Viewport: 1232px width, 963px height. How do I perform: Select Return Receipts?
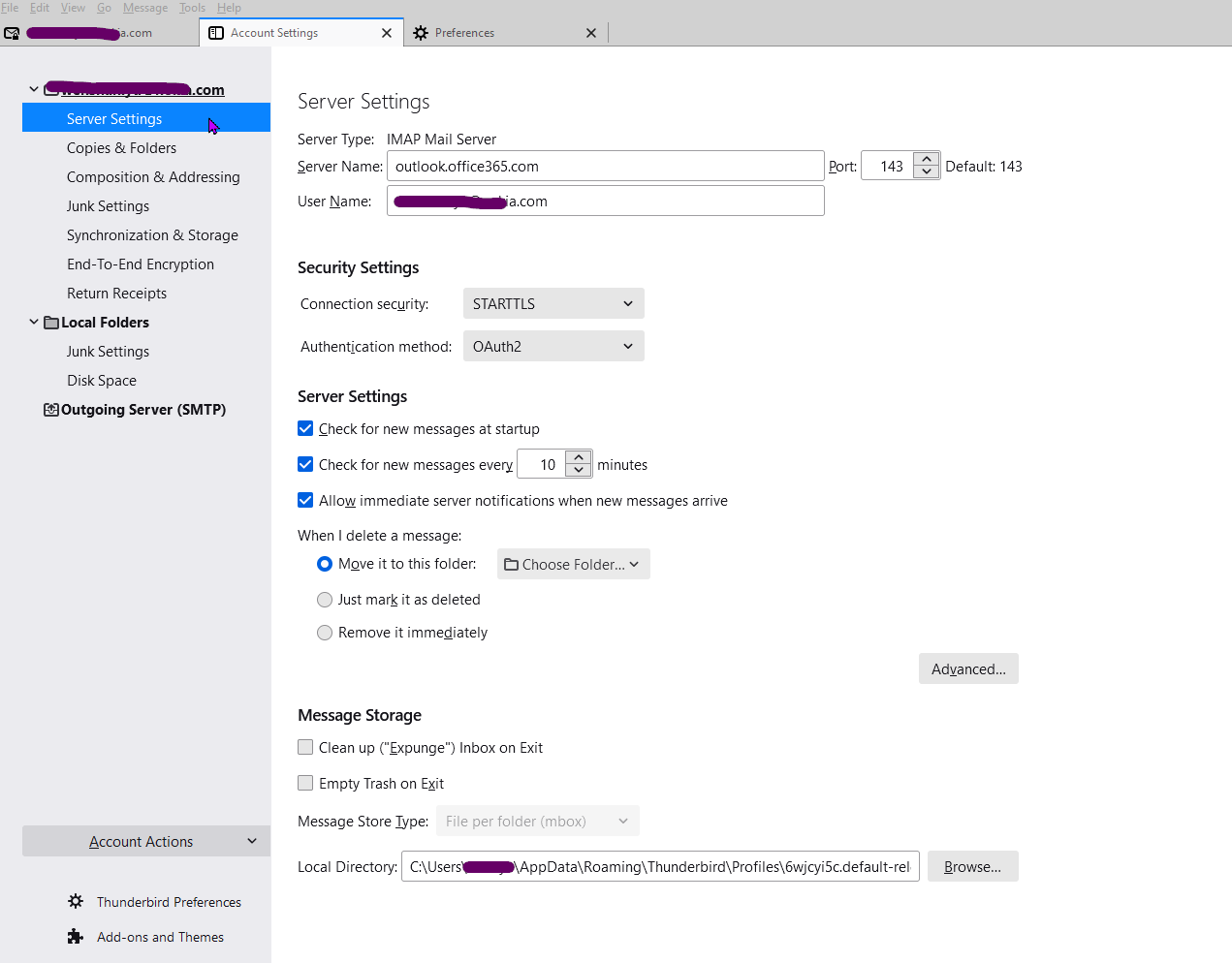click(x=146, y=293)
